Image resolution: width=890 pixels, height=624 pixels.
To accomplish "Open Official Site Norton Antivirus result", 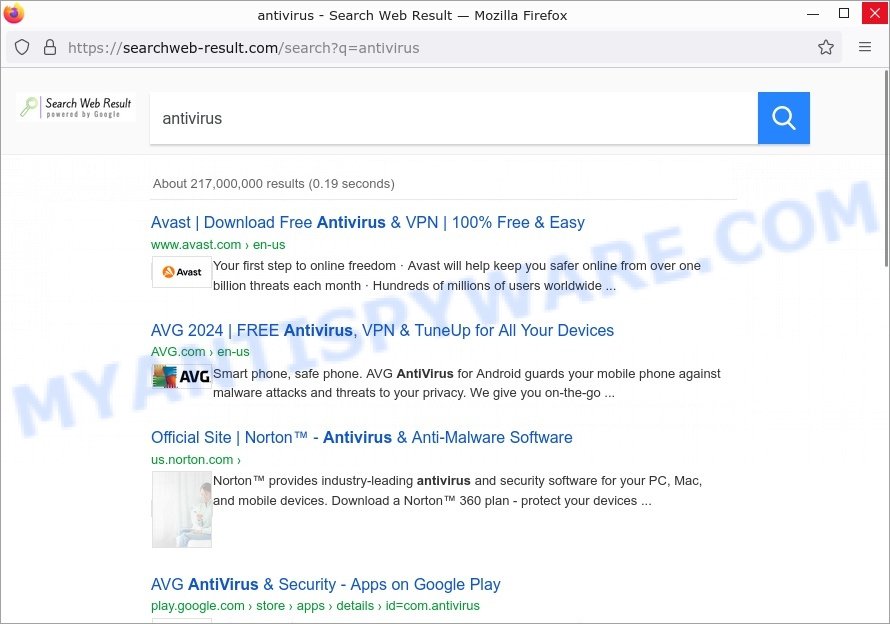I will 362,437.
